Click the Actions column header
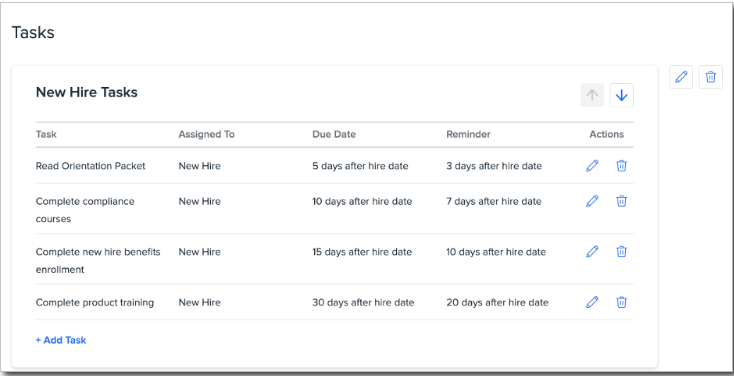This screenshot has width=734, height=376. point(606,135)
